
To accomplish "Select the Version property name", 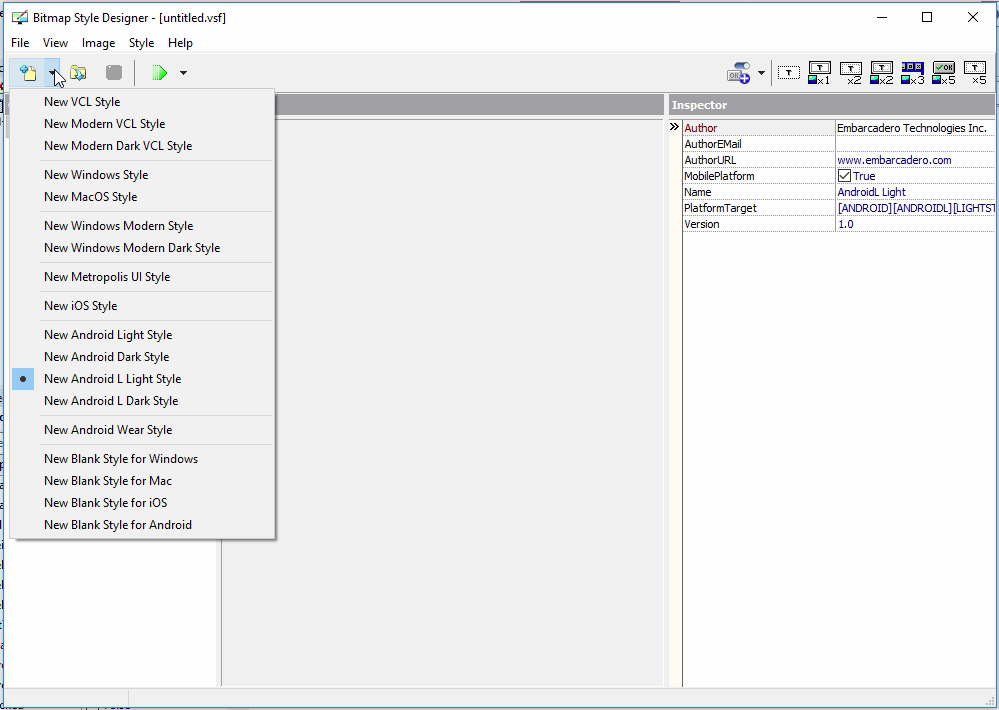I will [701, 224].
